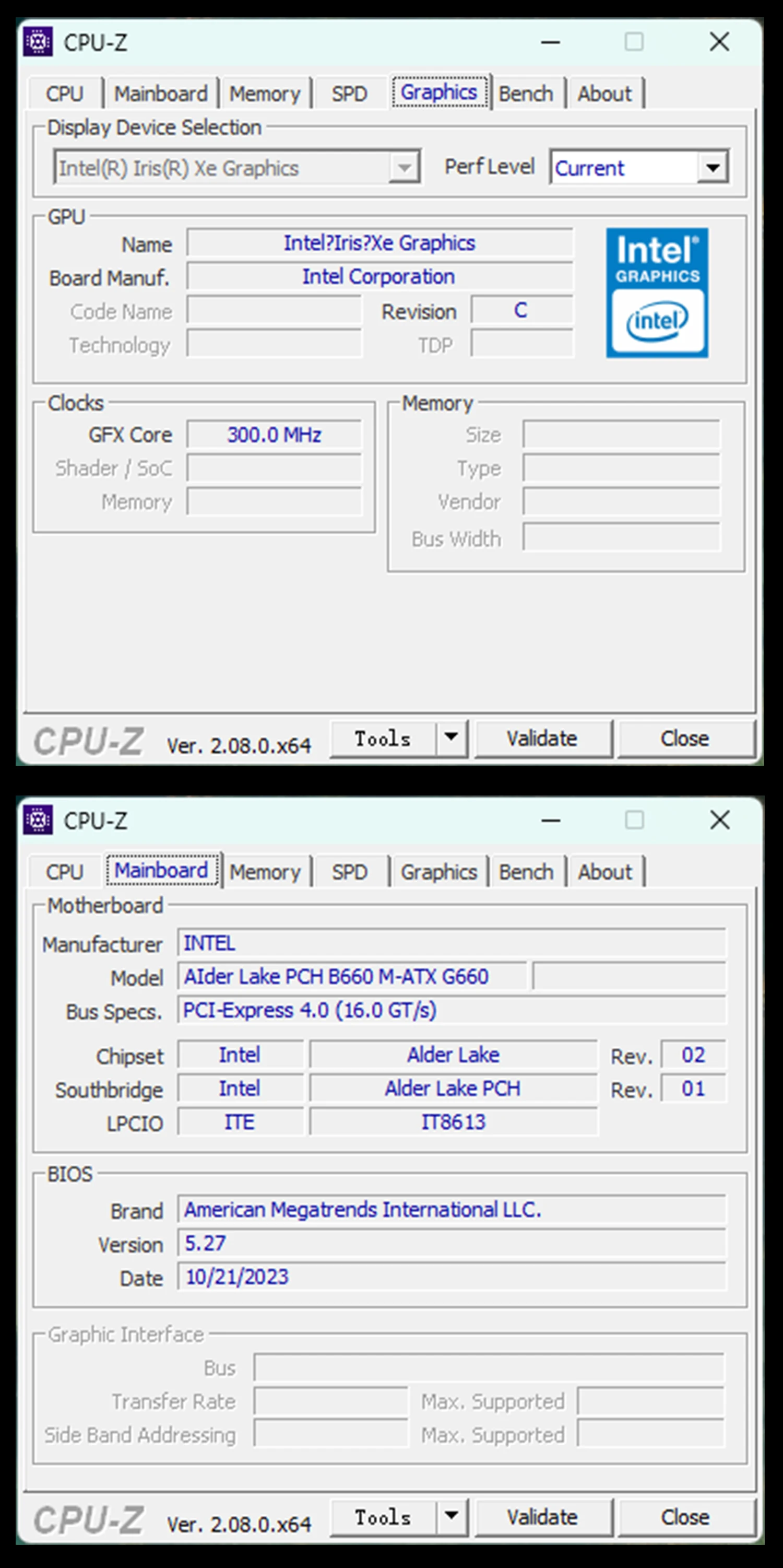Click the BIOS Date field showing 10/21/2023
783x1568 pixels.
[451, 1277]
